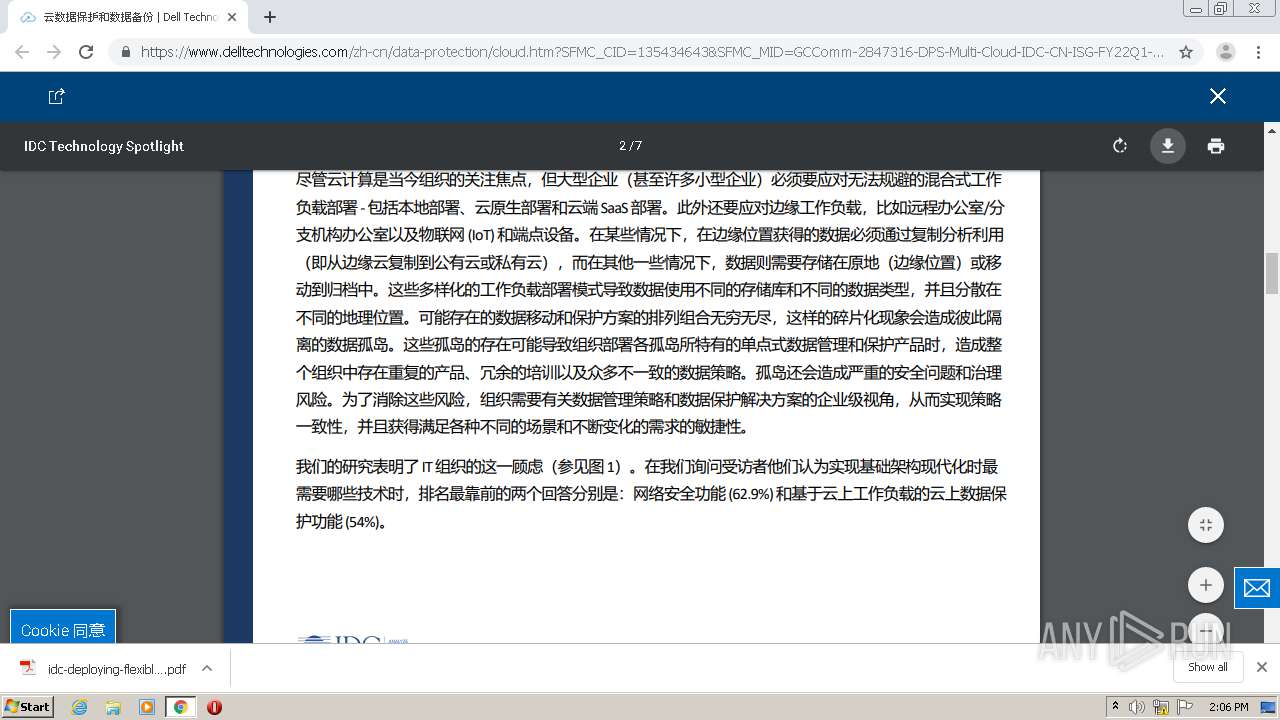The height and width of the screenshot is (720, 1280).
Task: Download the PDF document
Action: pyautogui.click(x=1167, y=146)
